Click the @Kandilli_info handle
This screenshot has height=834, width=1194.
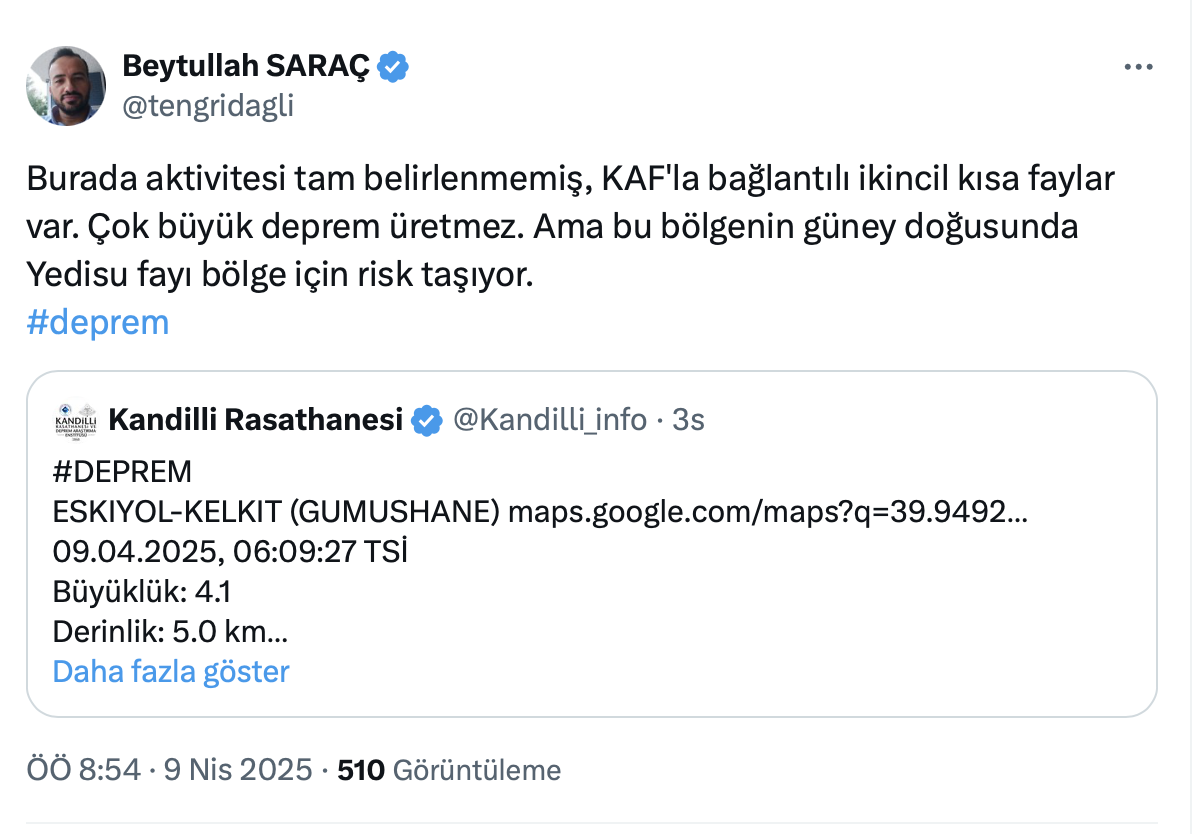click(550, 420)
